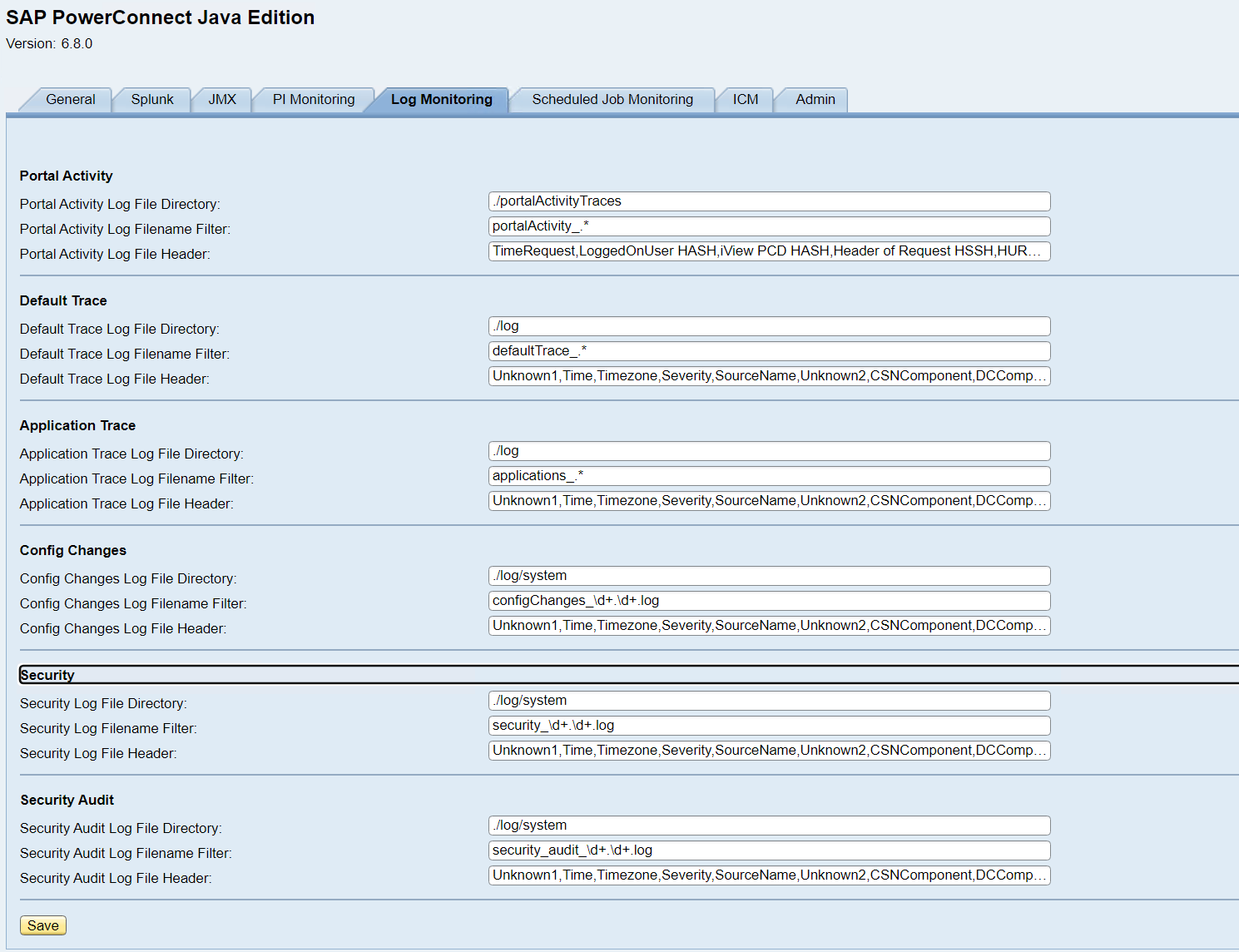Click Portal Activity Log File Header field

tap(769, 251)
